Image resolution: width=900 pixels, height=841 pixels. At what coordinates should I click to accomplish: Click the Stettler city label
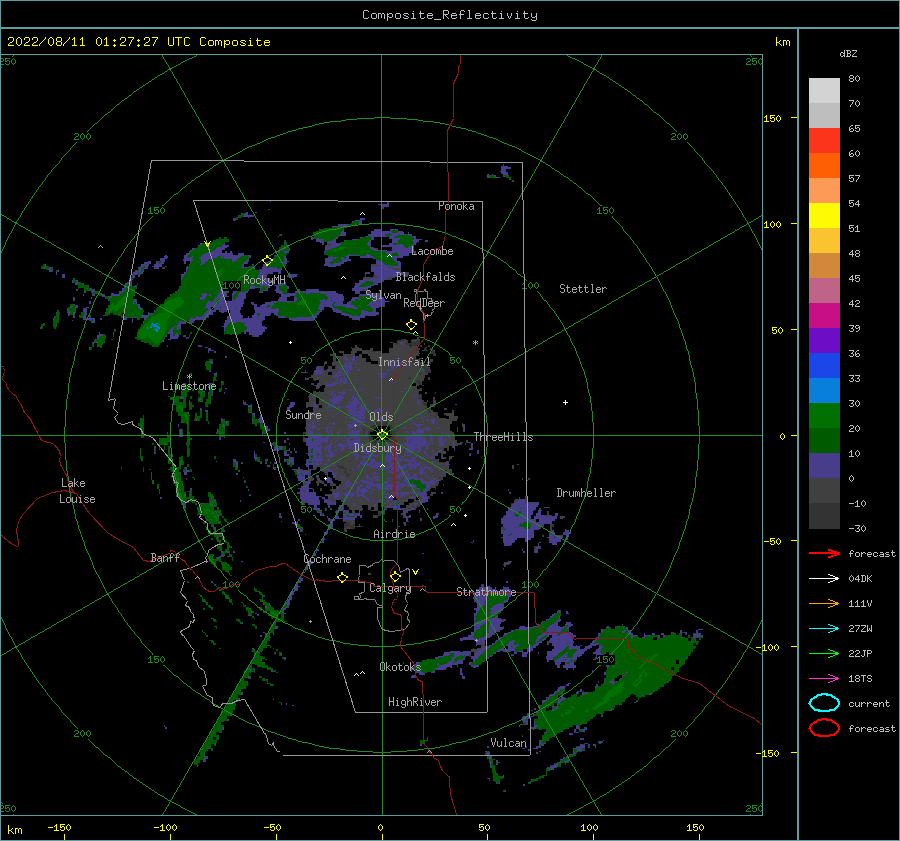pyautogui.click(x=583, y=289)
